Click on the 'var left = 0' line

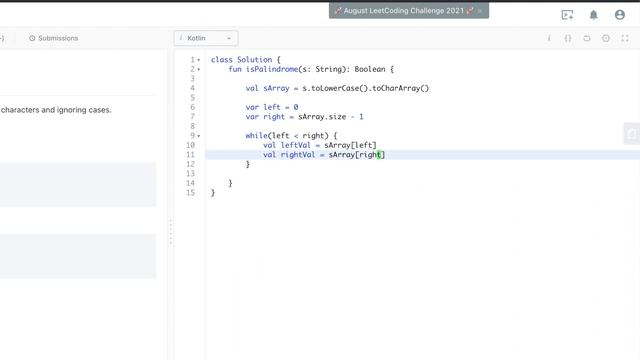272,107
